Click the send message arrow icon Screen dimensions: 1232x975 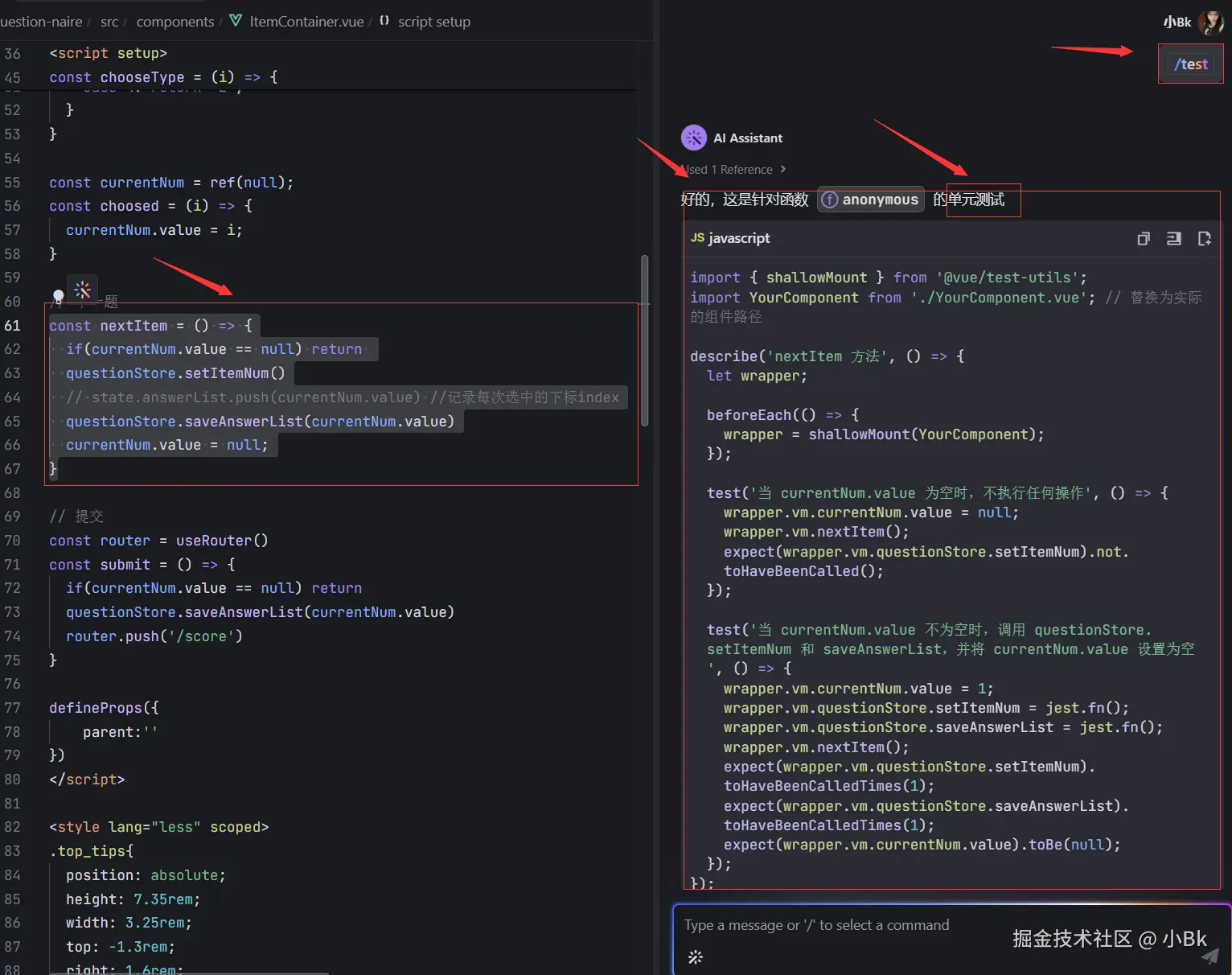click(1210, 956)
